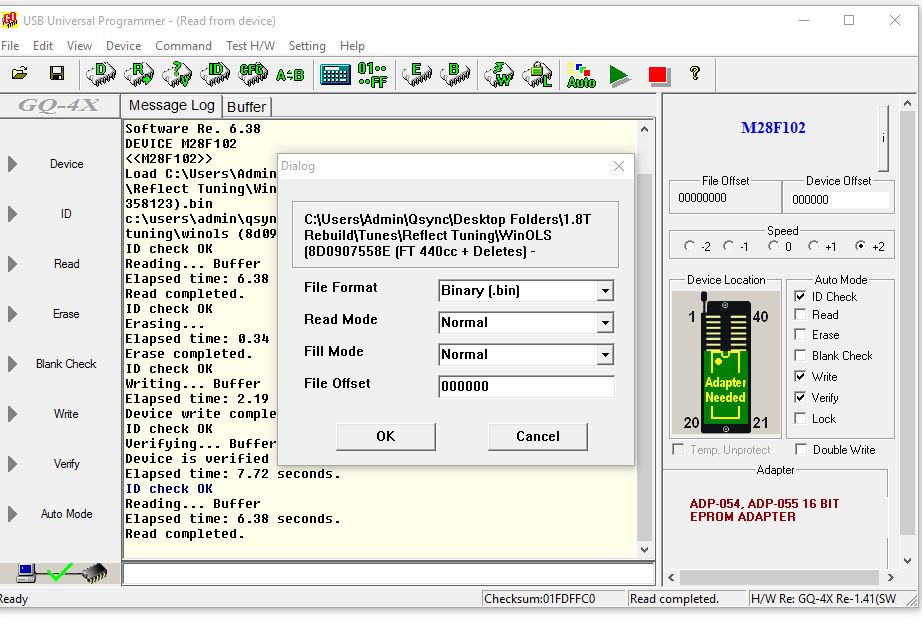Open the File Format dropdown
The width and height of the screenshot is (922, 628).
(604, 291)
